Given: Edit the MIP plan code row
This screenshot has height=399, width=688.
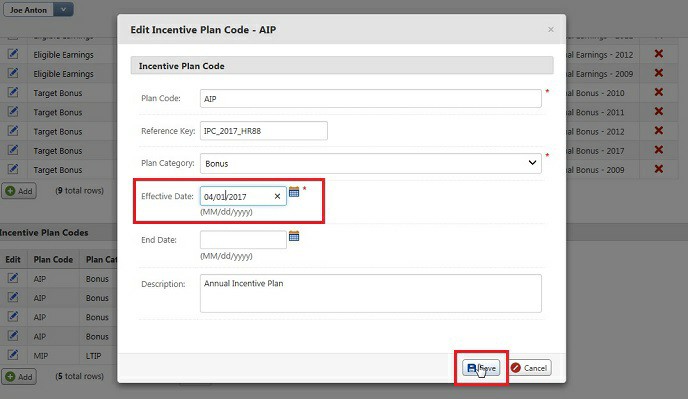Looking at the screenshot, I should click(13, 355).
